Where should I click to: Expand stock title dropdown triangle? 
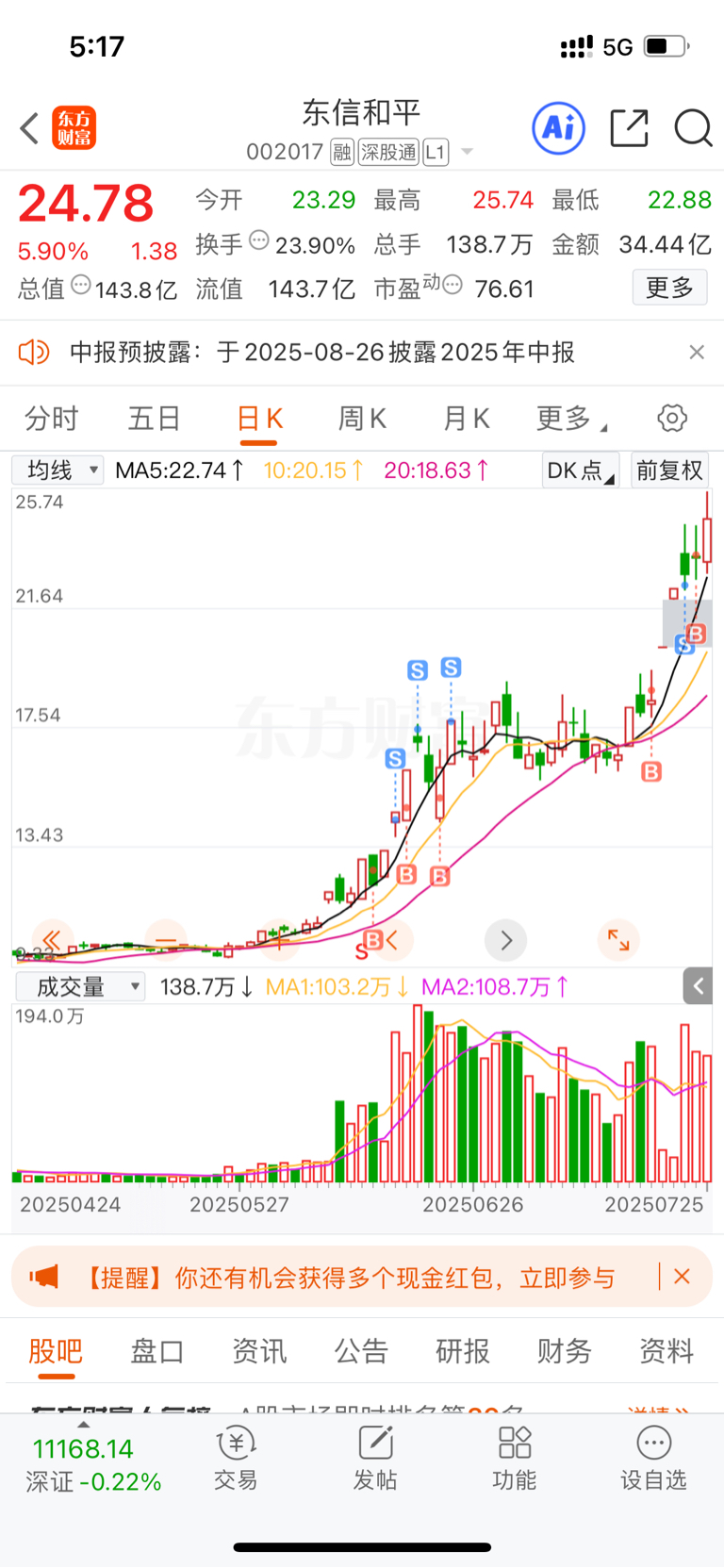point(467,152)
